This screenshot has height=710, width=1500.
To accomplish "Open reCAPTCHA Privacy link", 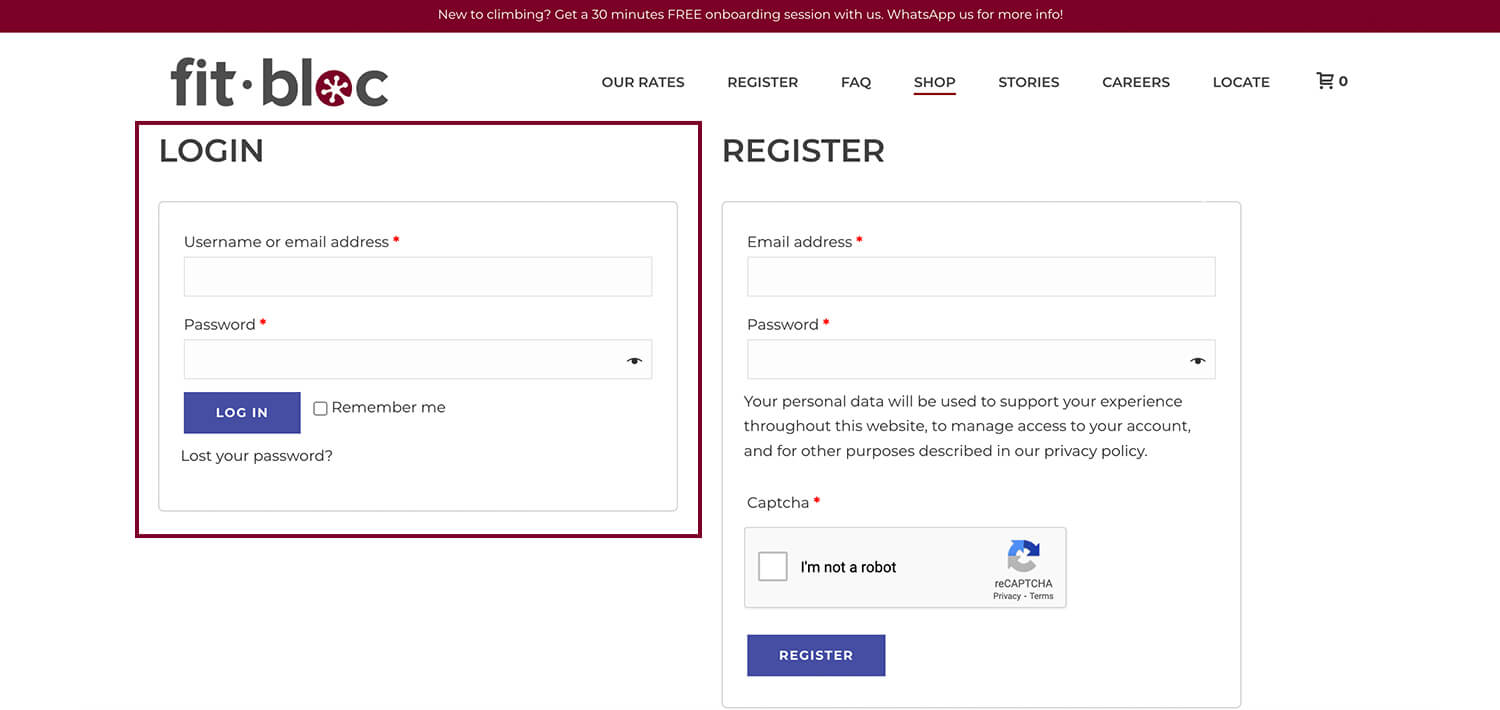I will coord(1006,596).
